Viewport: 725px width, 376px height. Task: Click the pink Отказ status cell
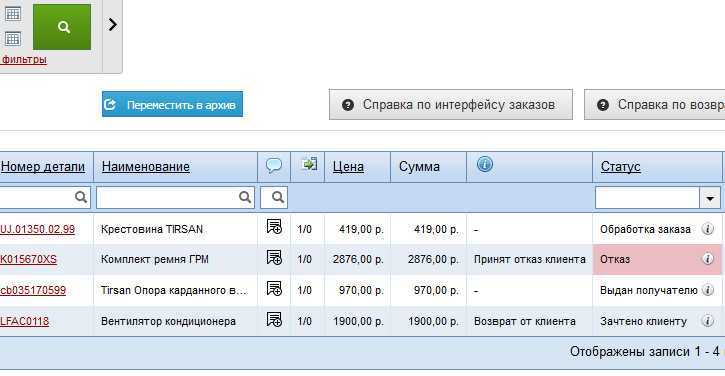click(x=657, y=259)
